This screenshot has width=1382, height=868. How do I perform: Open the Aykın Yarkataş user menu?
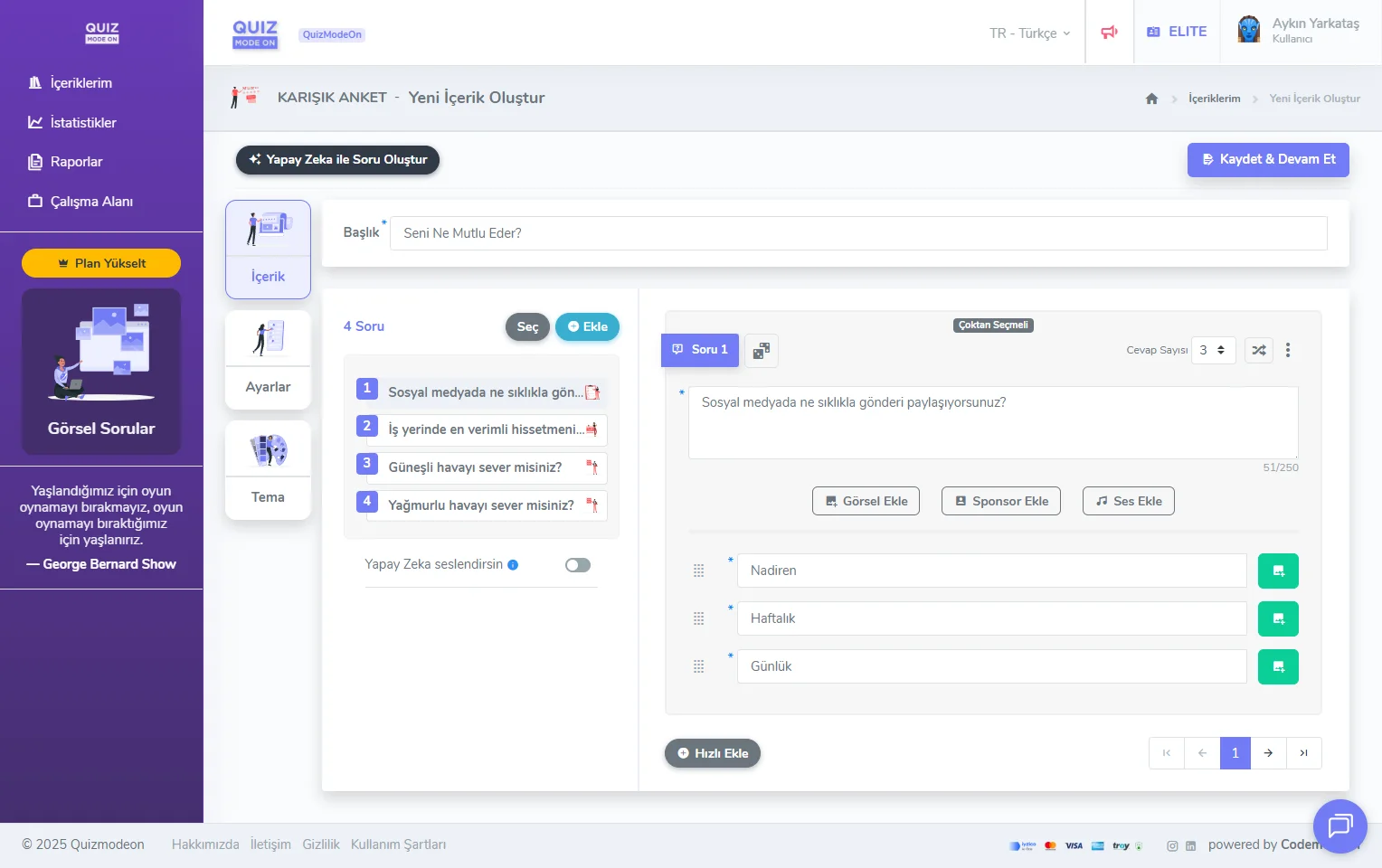[1299, 31]
